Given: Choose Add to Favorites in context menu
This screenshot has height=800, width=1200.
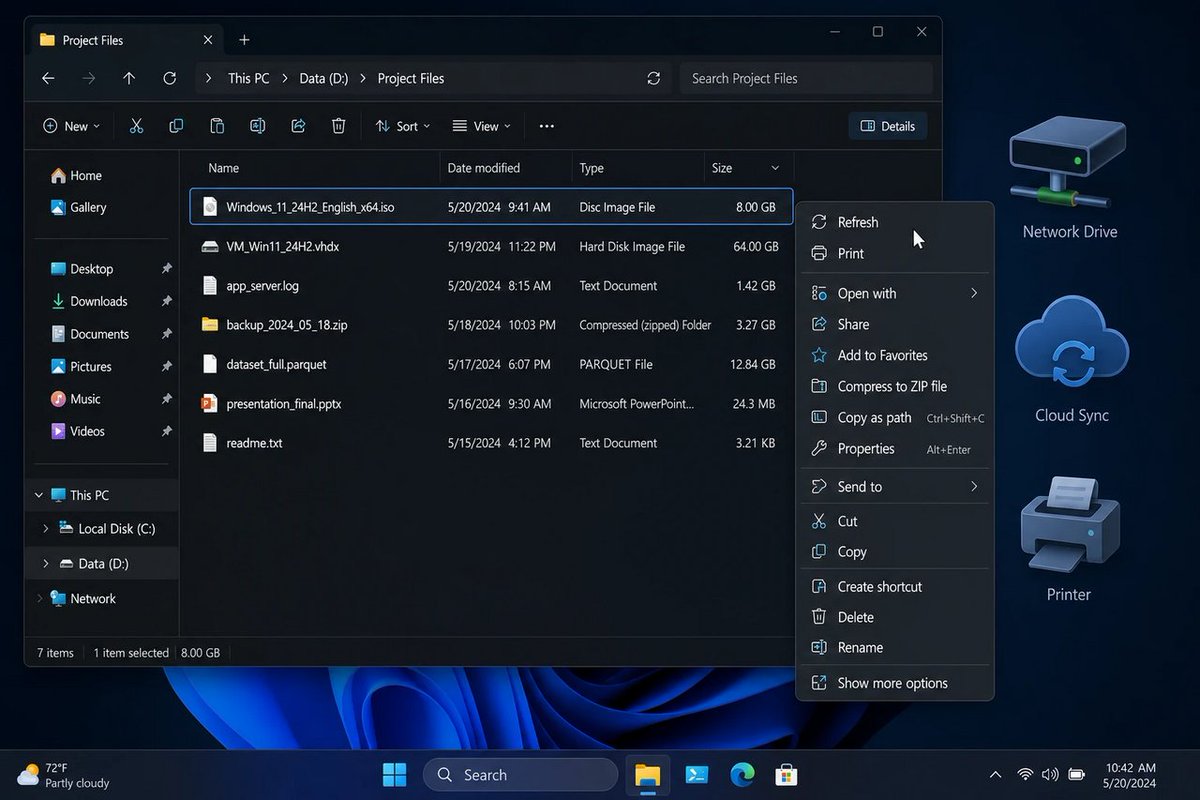Looking at the screenshot, I should 895,355.
